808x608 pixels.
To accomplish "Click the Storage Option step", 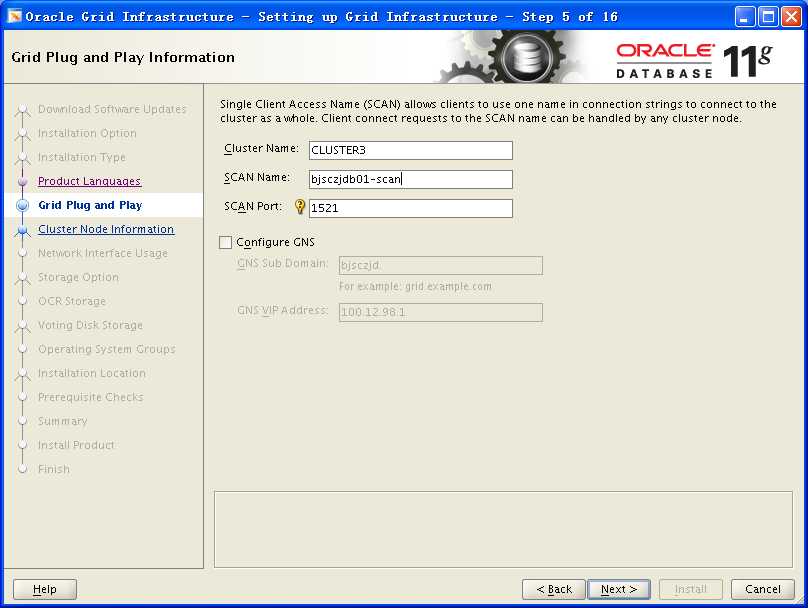I will [78, 277].
